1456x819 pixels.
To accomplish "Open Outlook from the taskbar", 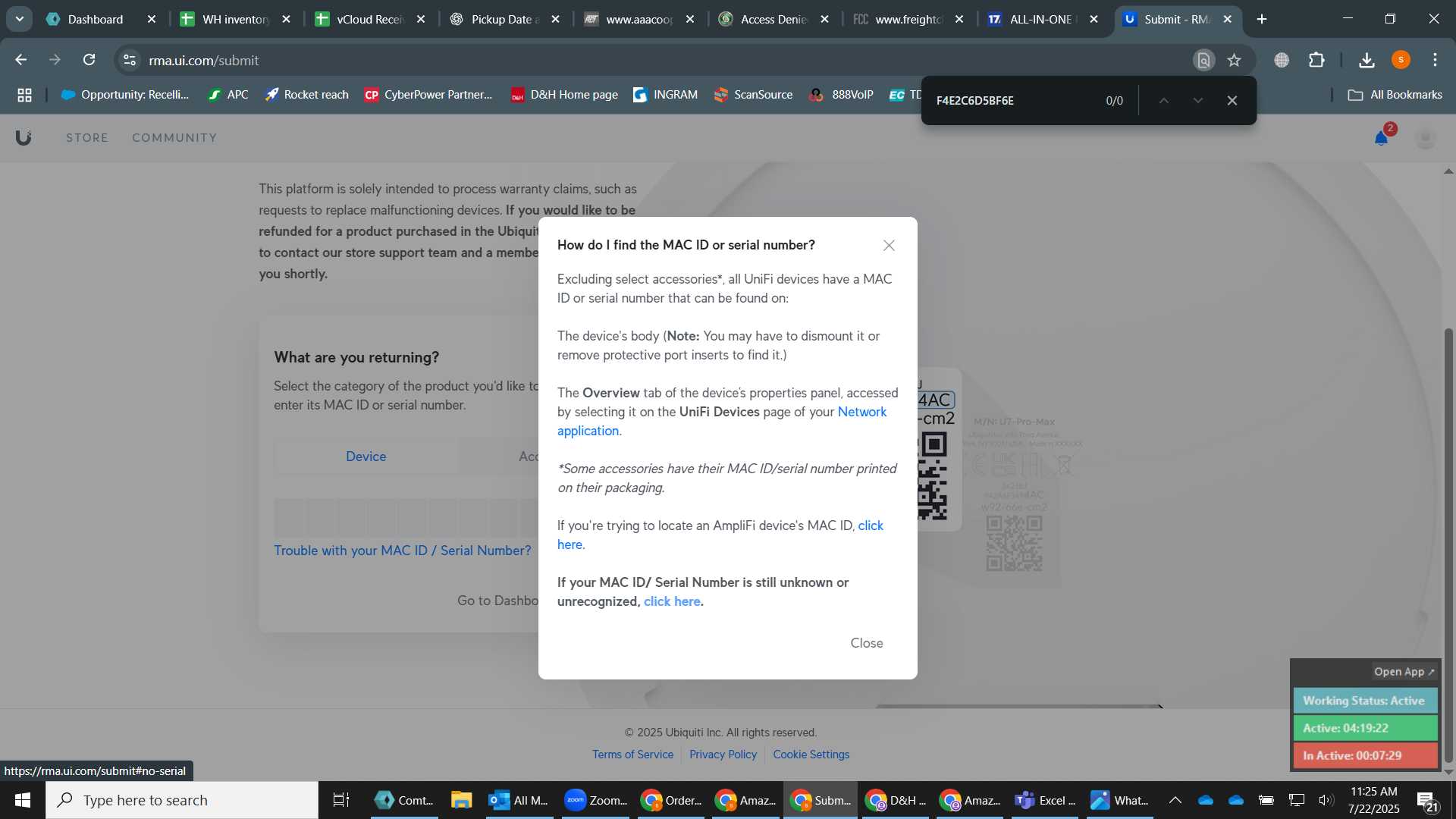I will pyautogui.click(x=519, y=800).
